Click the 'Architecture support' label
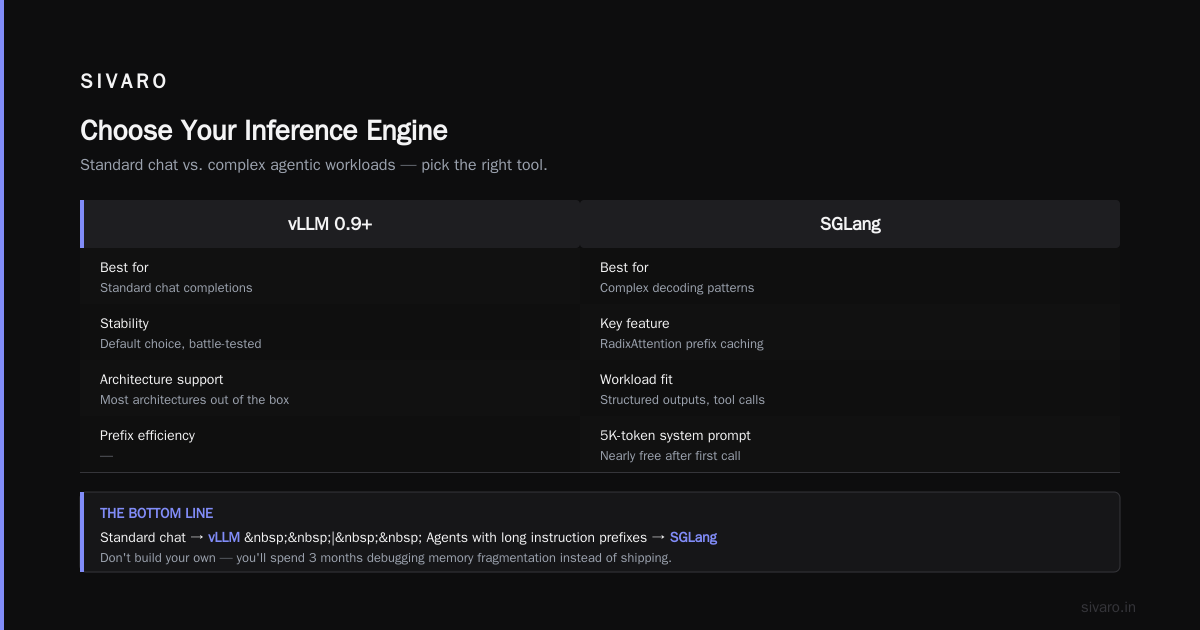Image resolution: width=1200 pixels, height=630 pixels. click(161, 380)
